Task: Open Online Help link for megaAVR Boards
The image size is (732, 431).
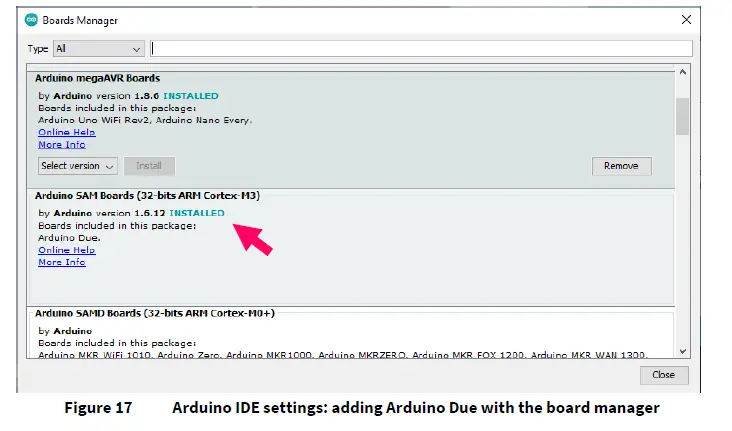Action: [x=67, y=132]
